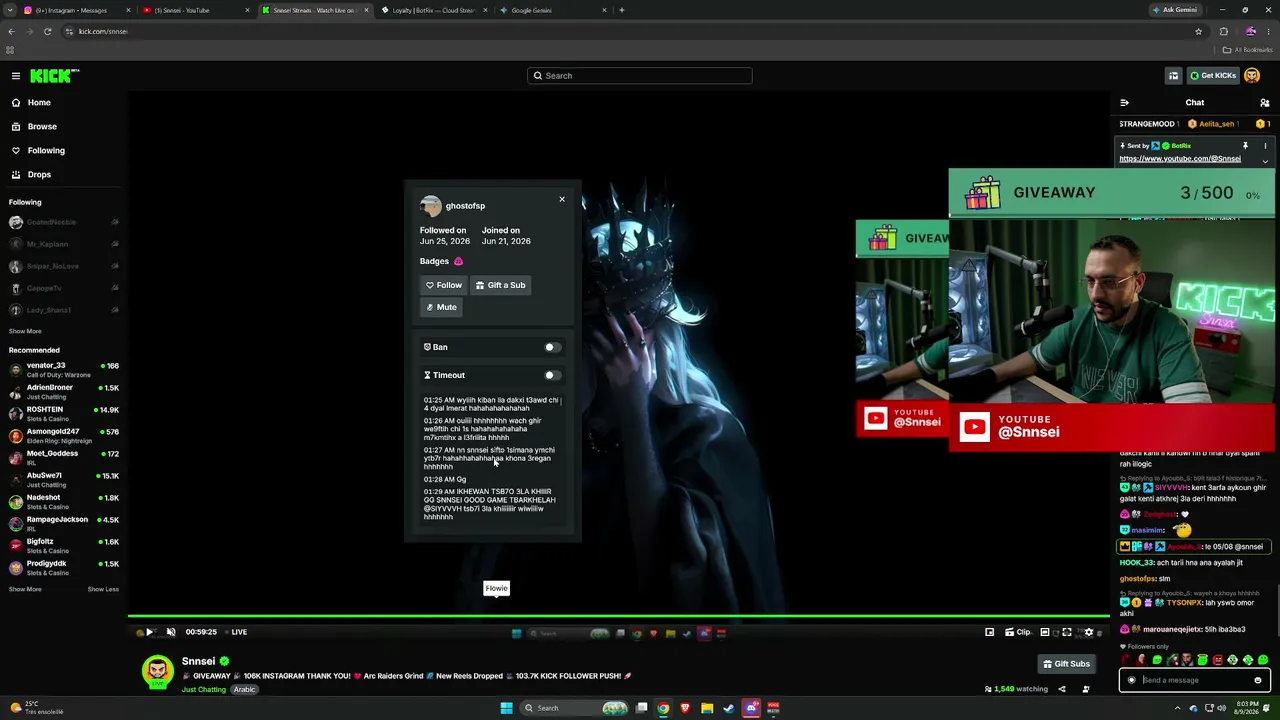Viewport: 1280px width, 720px height.
Task: Open Moet_Goddess recommended channel
Action: pyautogui.click(x=64, y=458)
